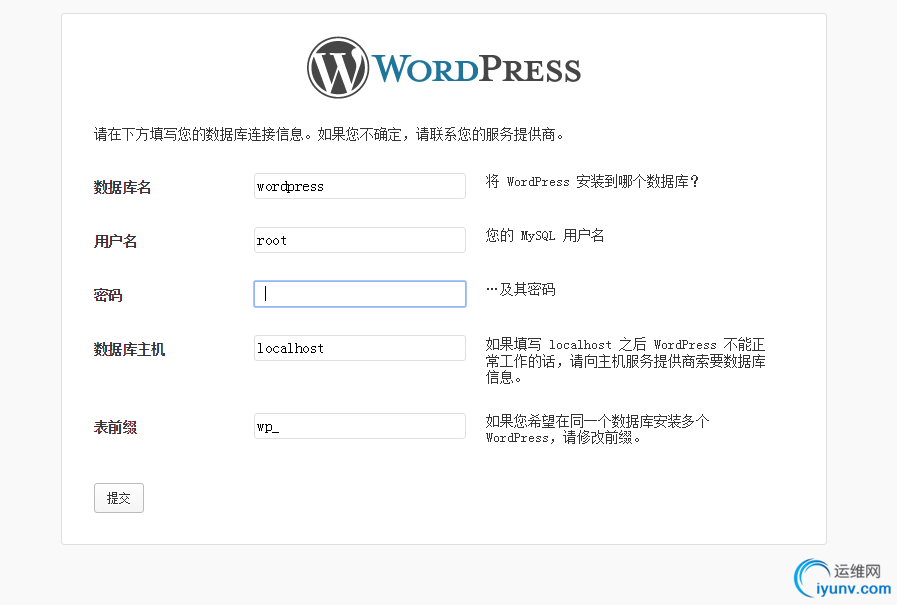Click the 数据库主机 field containing localhost

pyautogui.click(x=360, y=348)
